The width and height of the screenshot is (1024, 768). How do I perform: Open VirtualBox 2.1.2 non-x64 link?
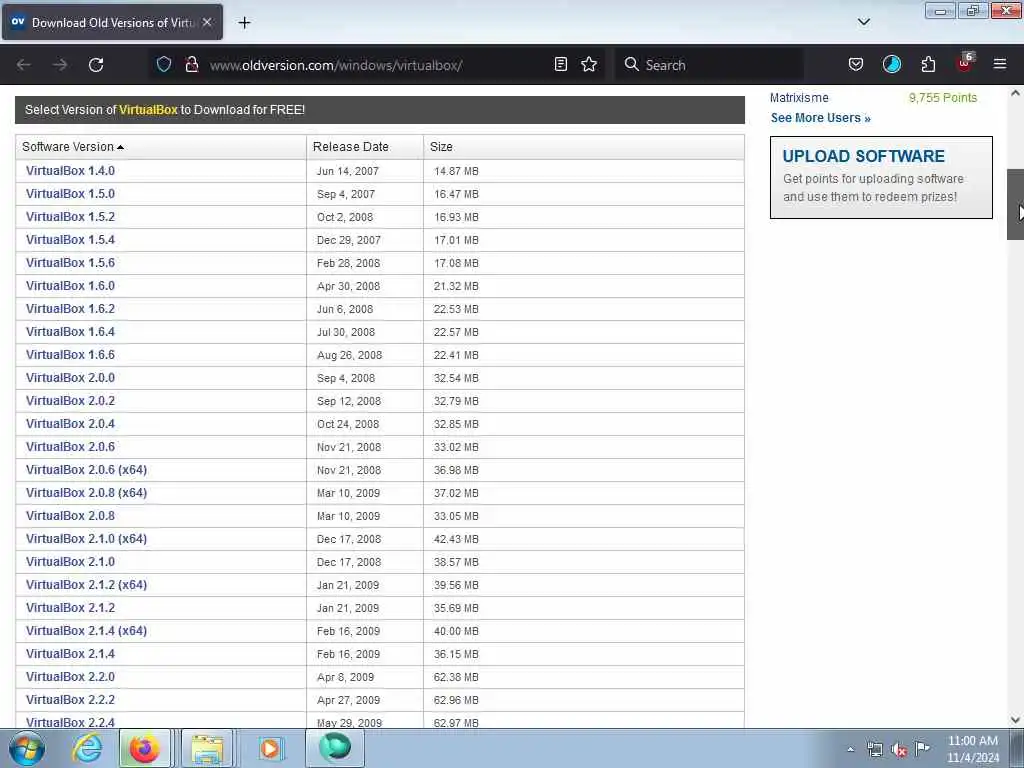tap(71, 607)
